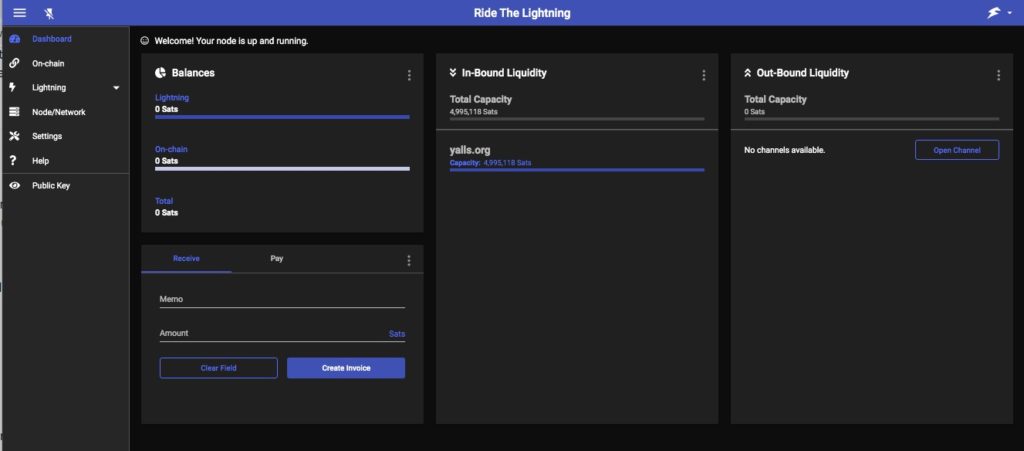Open In-Bound Liquidity card options menu
The width and height of the screenshot is (1024, 451).
703,76
